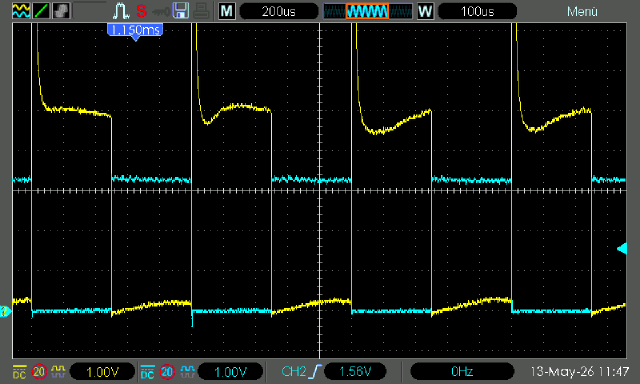Click the M main timebase icon
The height and width of the screenshot is (384, 640).
227,11
